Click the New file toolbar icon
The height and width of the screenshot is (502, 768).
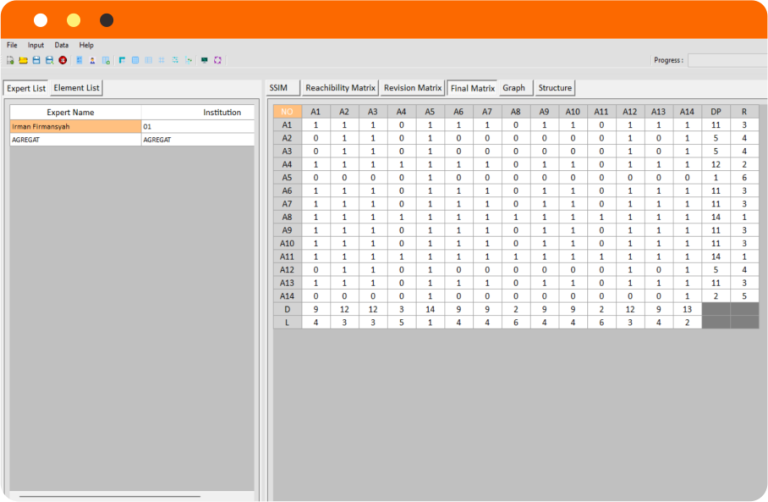pos(10,60)
